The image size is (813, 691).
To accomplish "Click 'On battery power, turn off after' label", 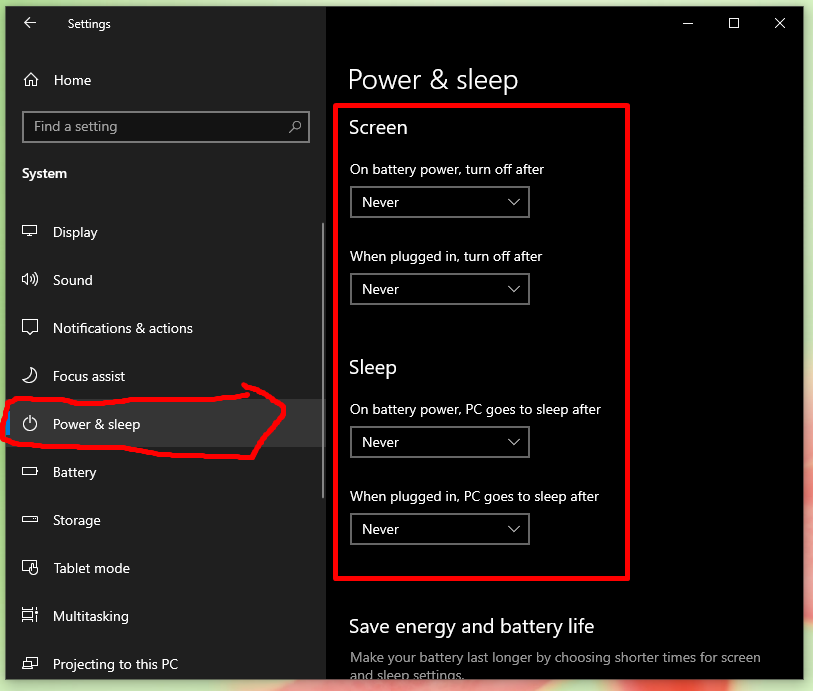I will point(446,170).
